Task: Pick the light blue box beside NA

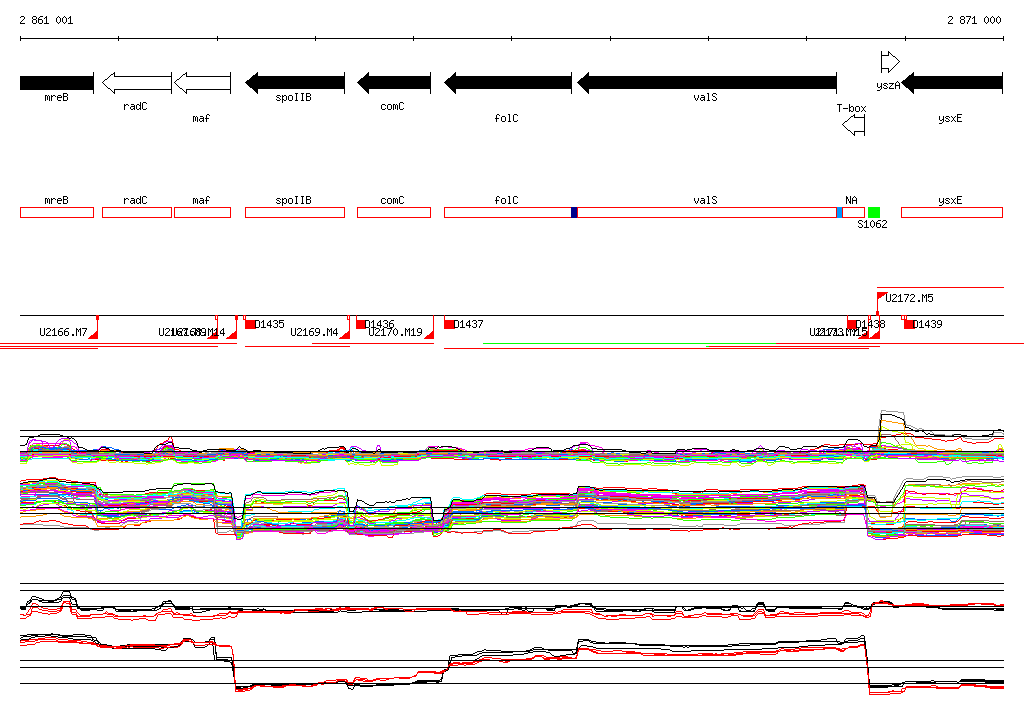Action: coord(839,212)
